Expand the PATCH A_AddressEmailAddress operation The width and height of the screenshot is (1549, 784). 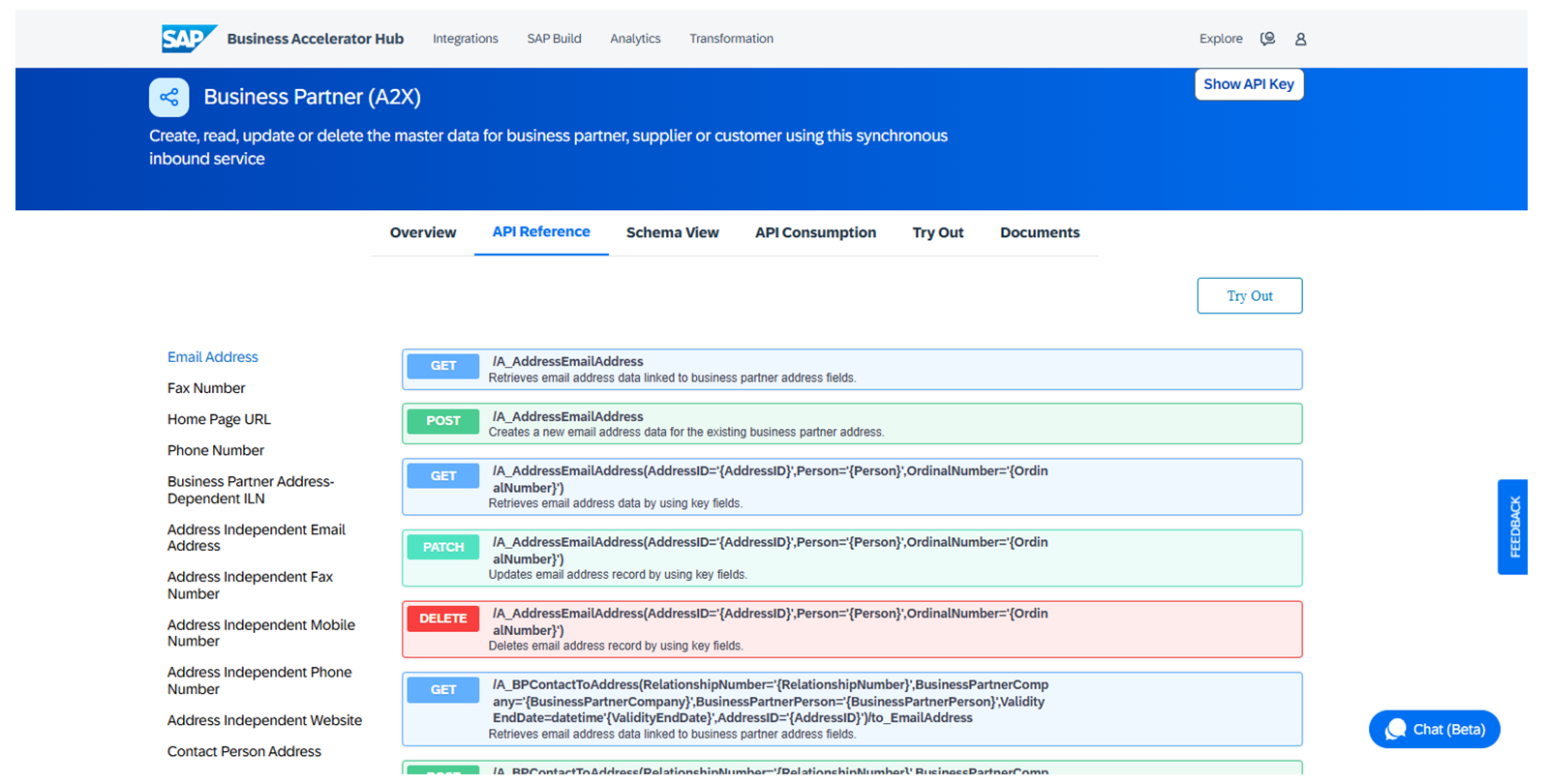(x=852, y=558)
